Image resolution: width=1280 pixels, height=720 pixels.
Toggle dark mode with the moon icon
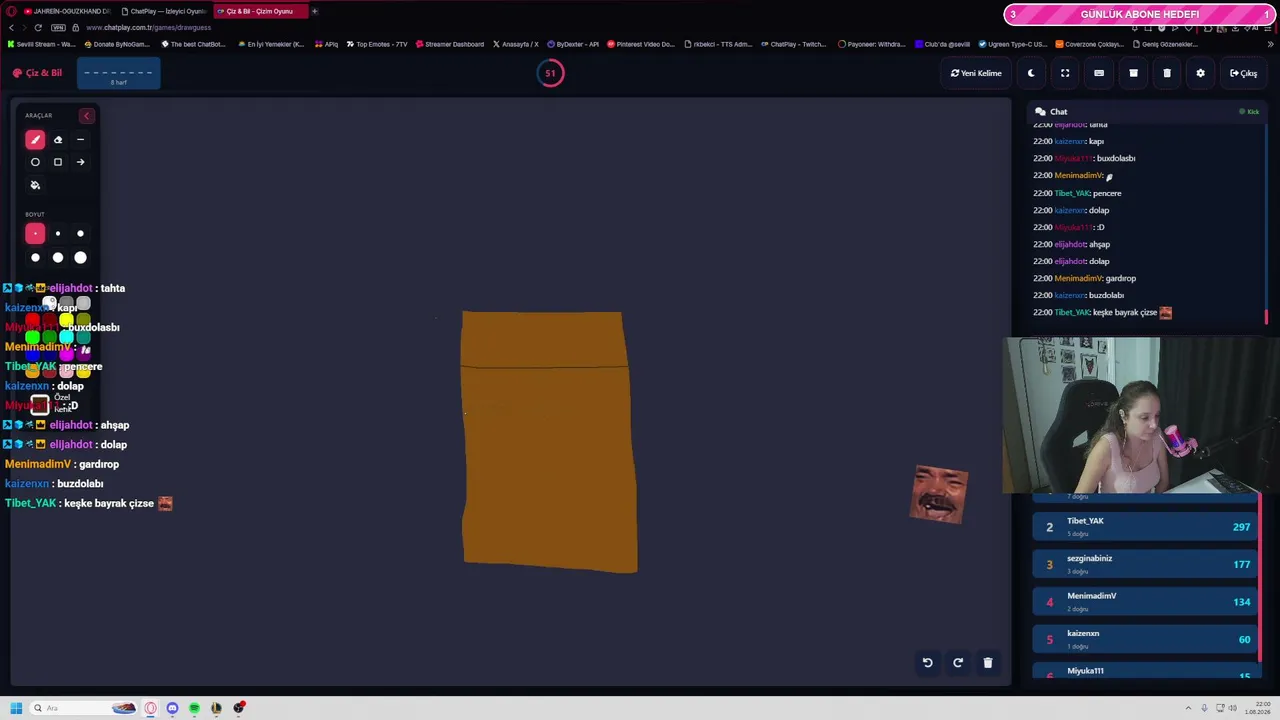pyautogui.click(x=1031, y=73)
